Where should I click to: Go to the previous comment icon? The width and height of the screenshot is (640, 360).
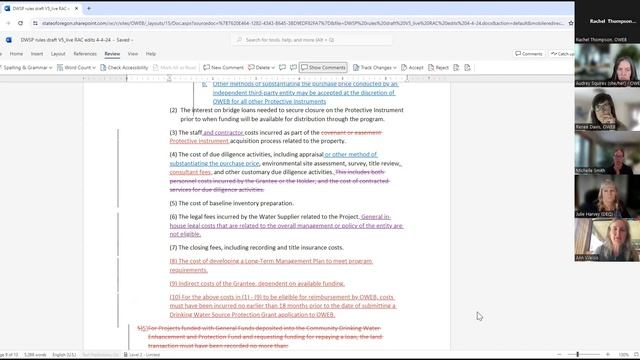tap(282, 67)
